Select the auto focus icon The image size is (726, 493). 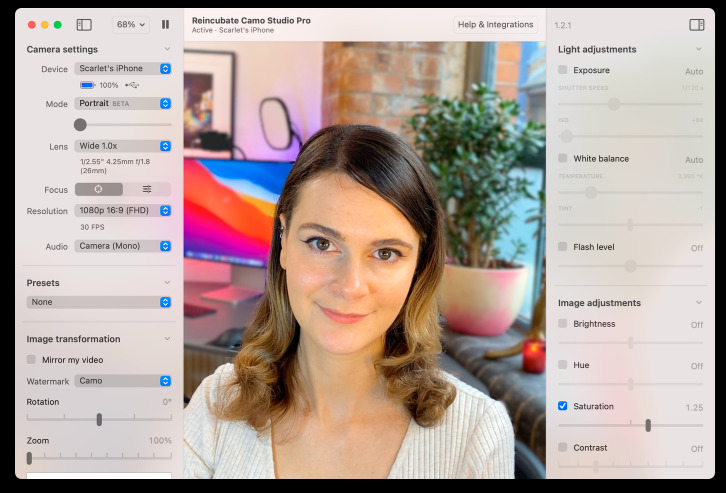pyautogui.click(x=98, y=189)
